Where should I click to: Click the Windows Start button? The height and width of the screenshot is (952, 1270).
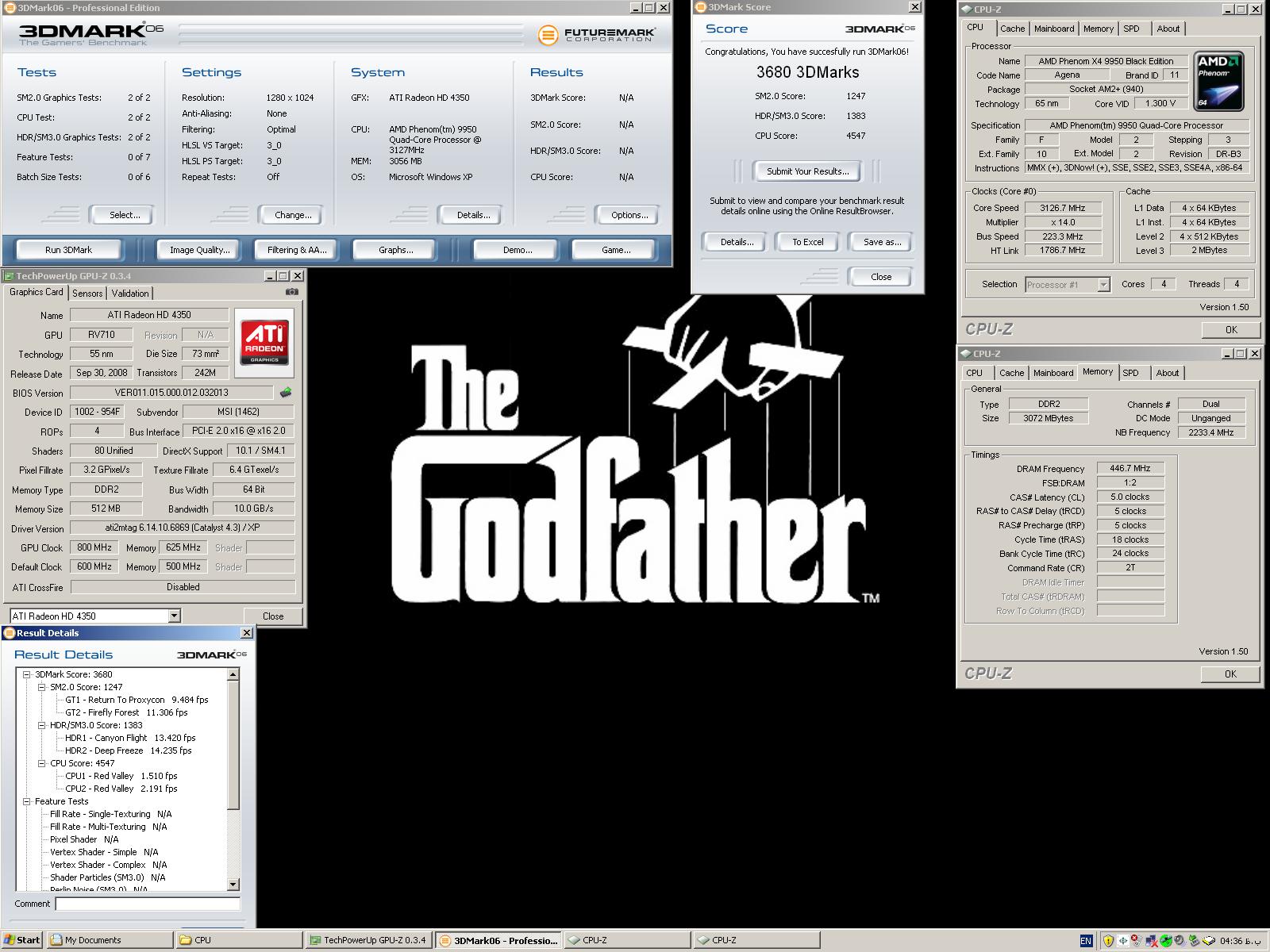pos(22,940)
